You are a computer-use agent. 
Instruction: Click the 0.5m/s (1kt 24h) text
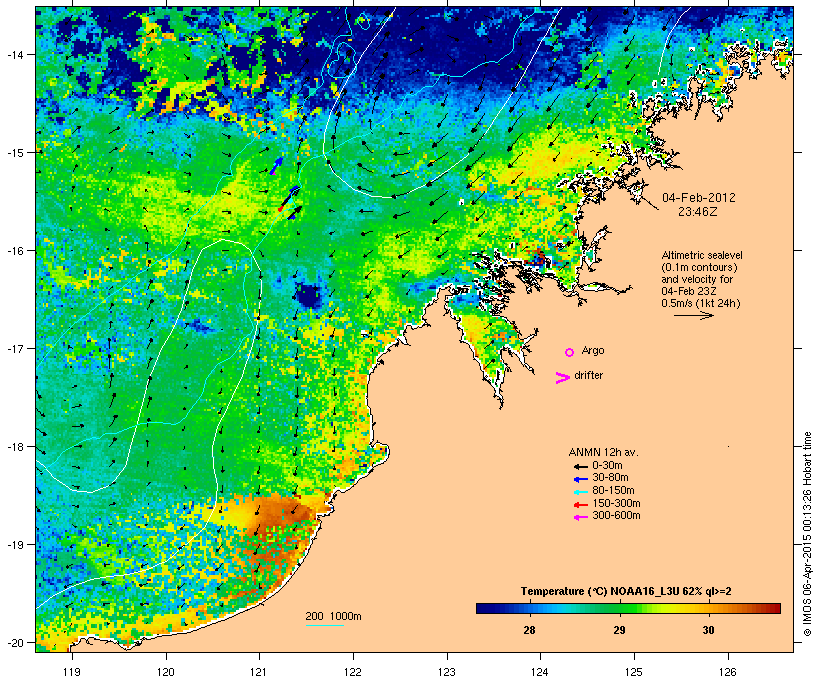point(701,303)
